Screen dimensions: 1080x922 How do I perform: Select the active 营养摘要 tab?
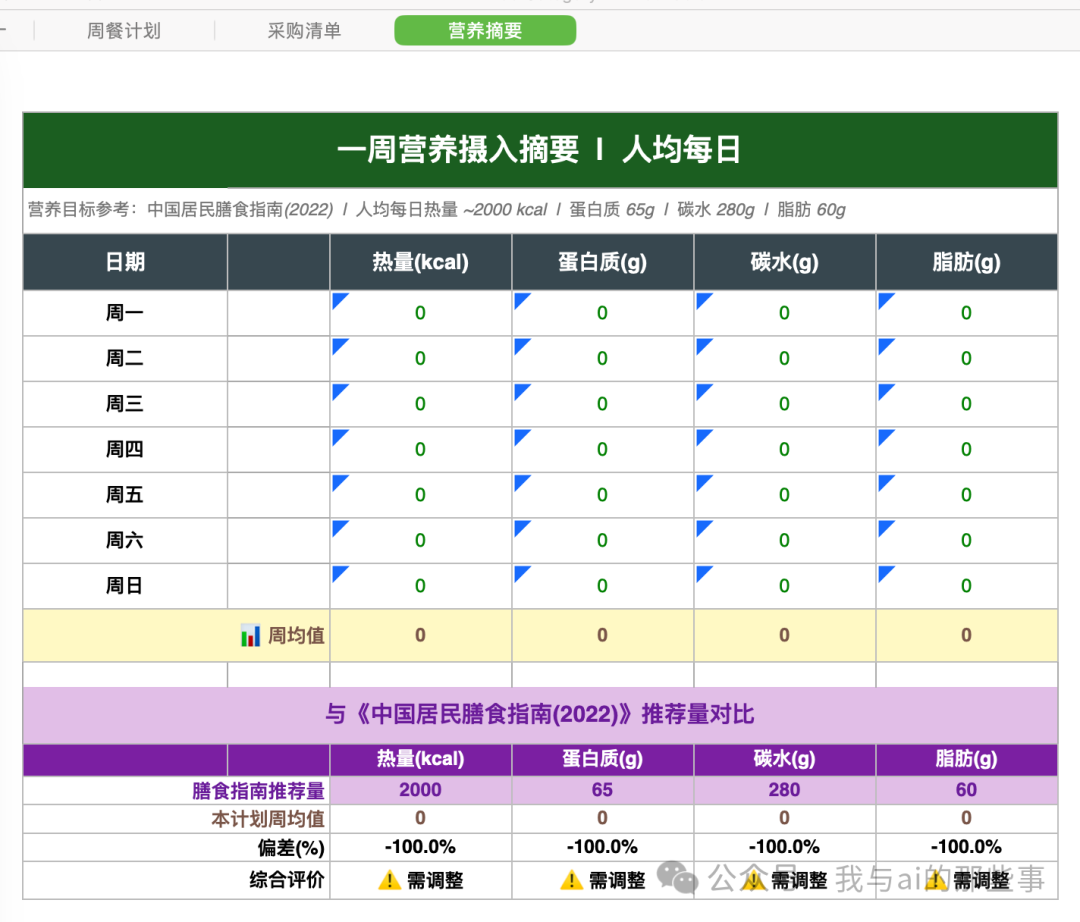pyautogui.click(x=485, y=31)
